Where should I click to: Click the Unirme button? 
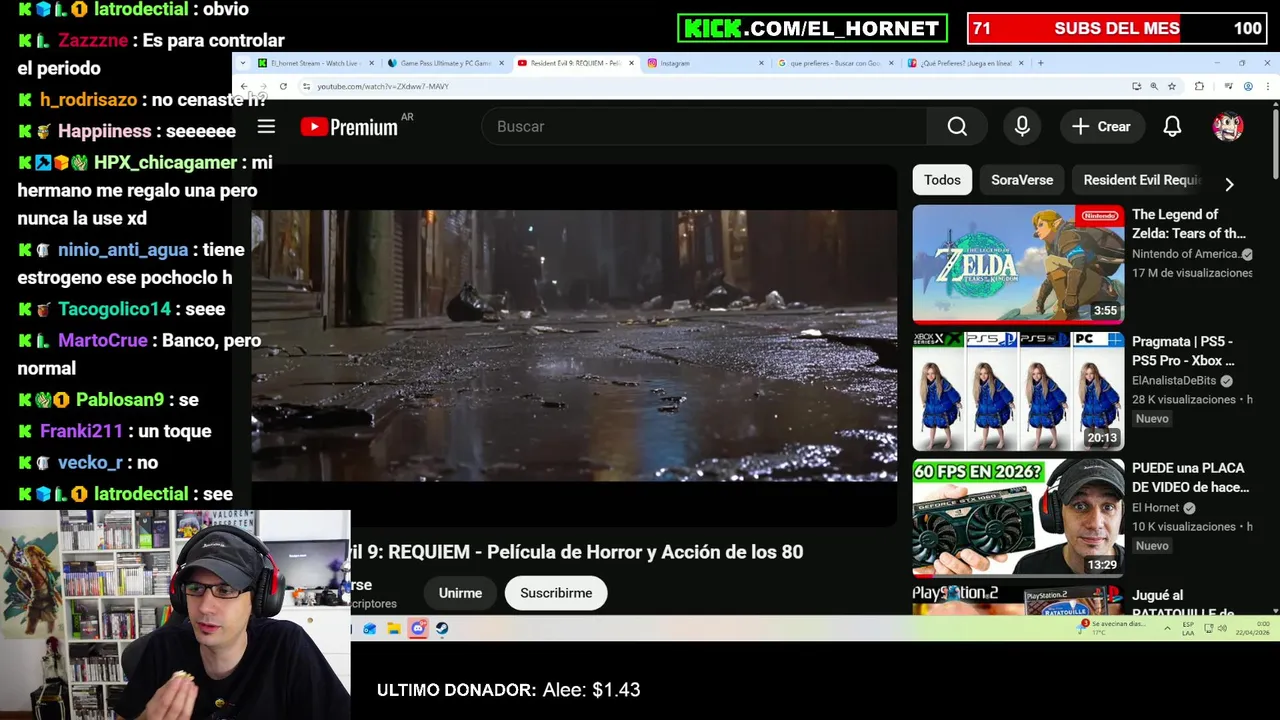[x=460, y=593]
